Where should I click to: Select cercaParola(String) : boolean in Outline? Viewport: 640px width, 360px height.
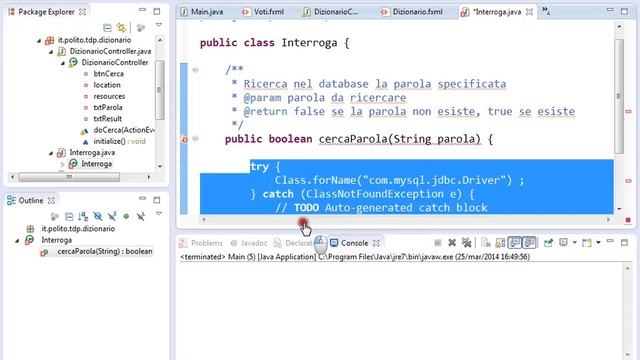(x=104, y=251)
